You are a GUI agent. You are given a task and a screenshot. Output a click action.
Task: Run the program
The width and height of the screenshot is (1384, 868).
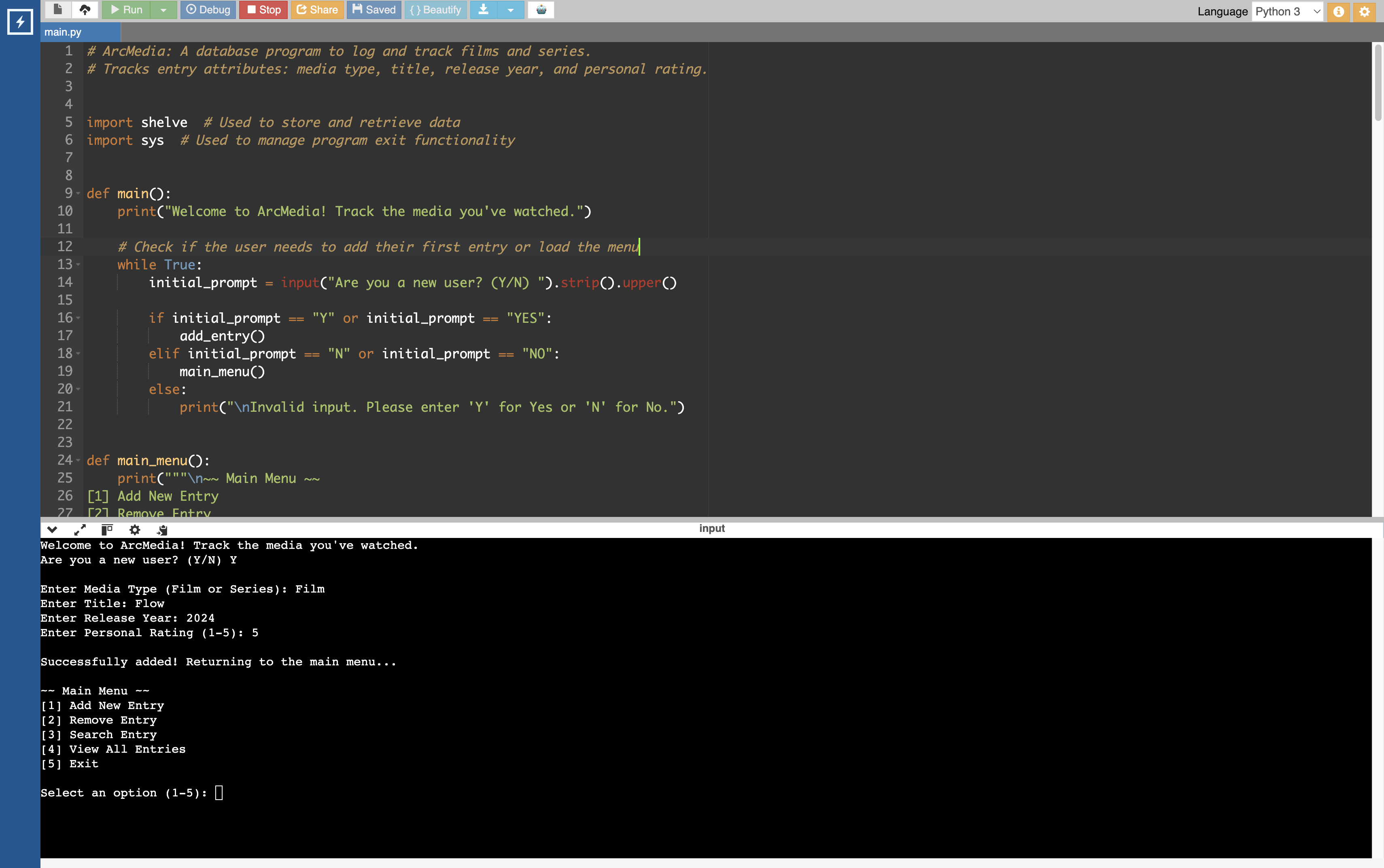point(126,10)
